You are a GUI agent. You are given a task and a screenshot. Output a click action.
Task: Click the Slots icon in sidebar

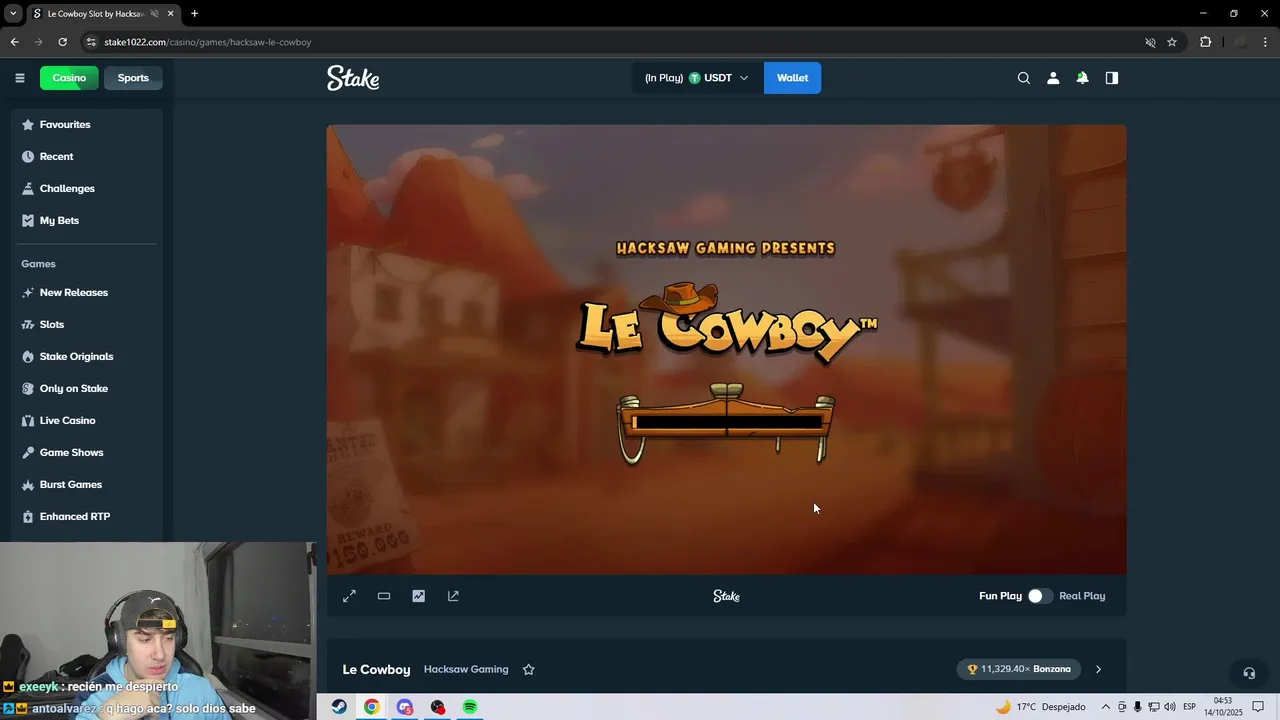pyautogui.click(x=28, y=324)
